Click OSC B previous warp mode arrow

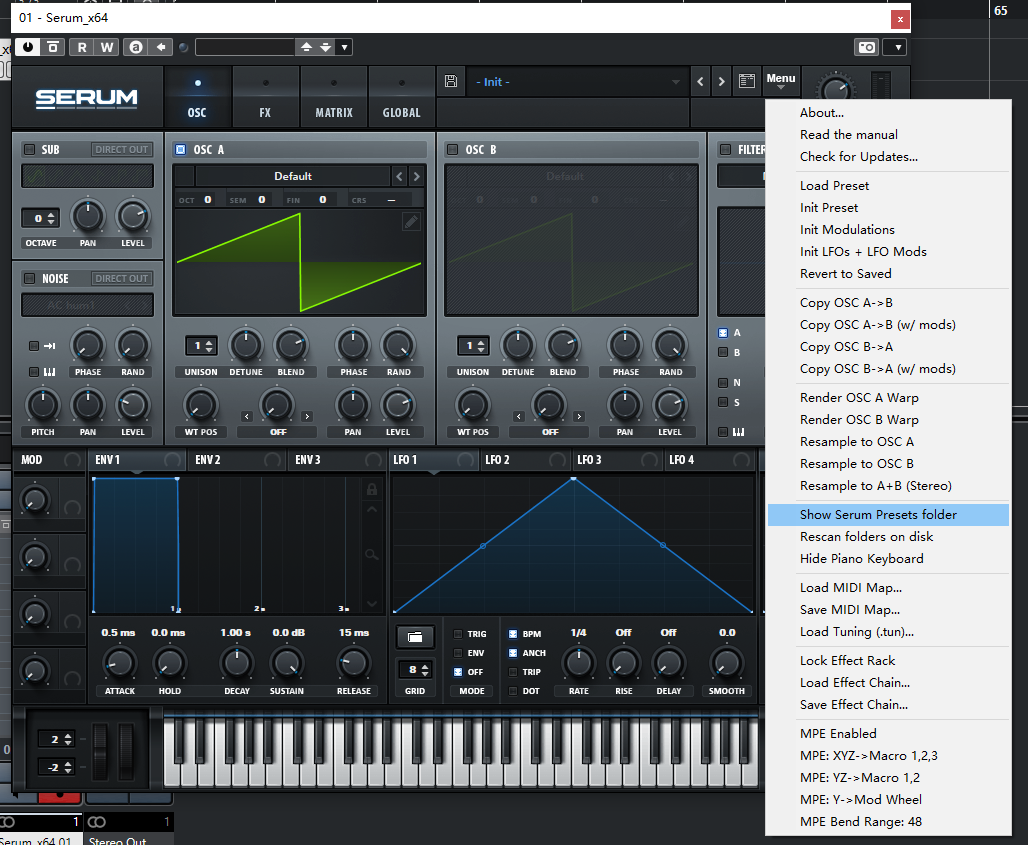[x=519, y=416]
